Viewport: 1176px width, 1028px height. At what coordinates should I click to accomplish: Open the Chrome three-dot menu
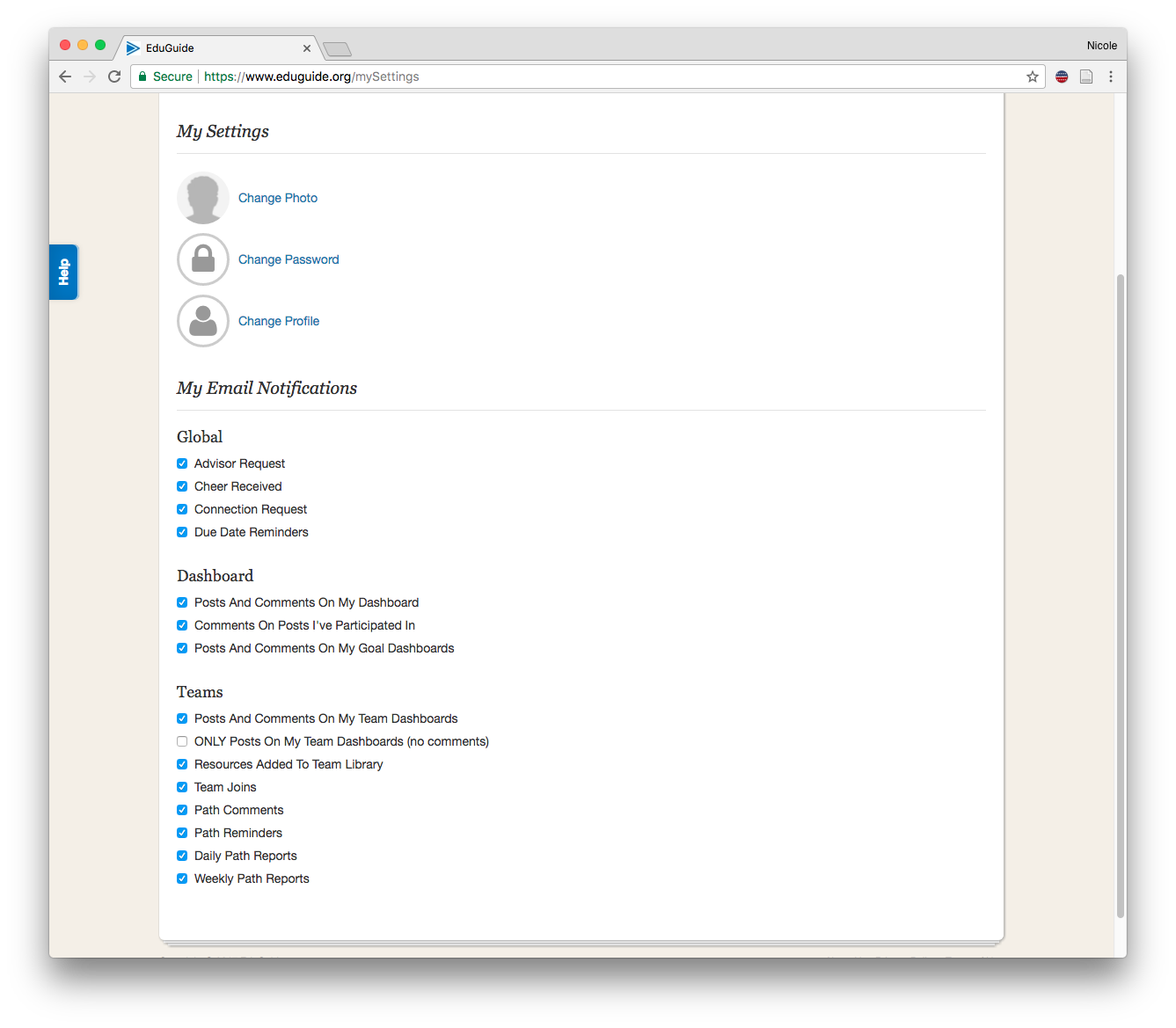click(1111, 77)
